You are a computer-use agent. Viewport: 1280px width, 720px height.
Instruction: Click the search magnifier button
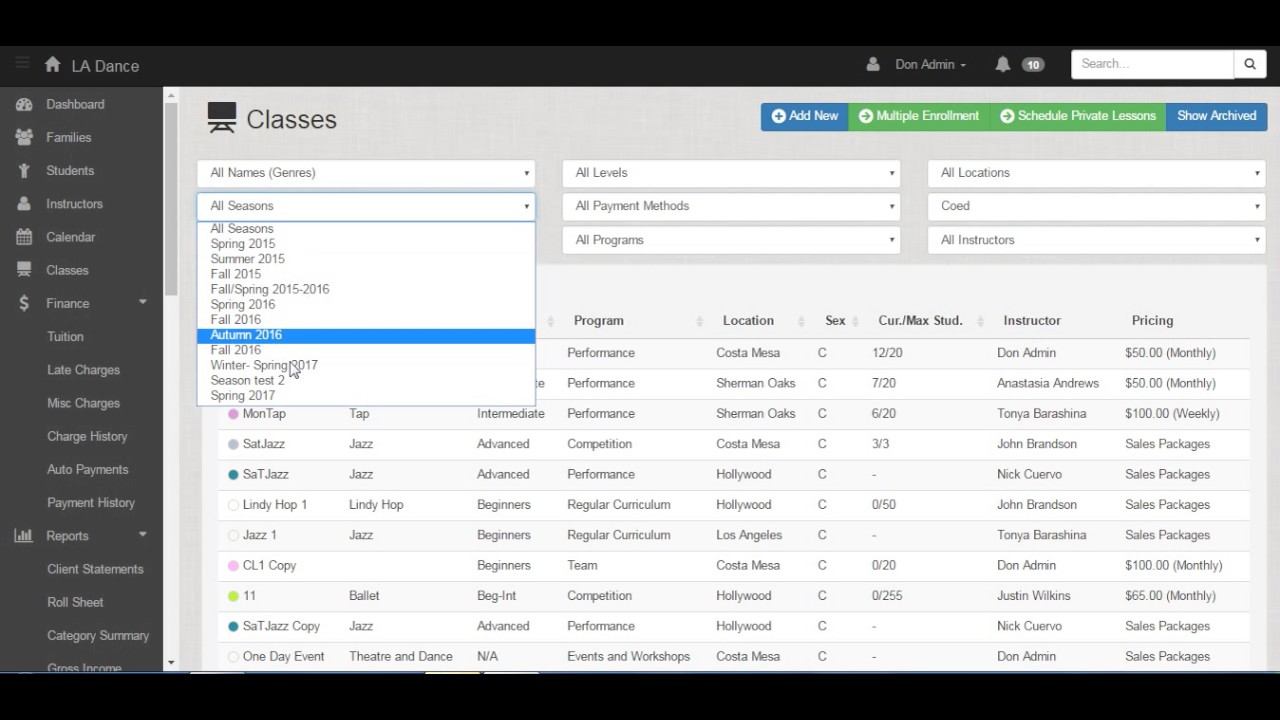[x=1250, y=64]
